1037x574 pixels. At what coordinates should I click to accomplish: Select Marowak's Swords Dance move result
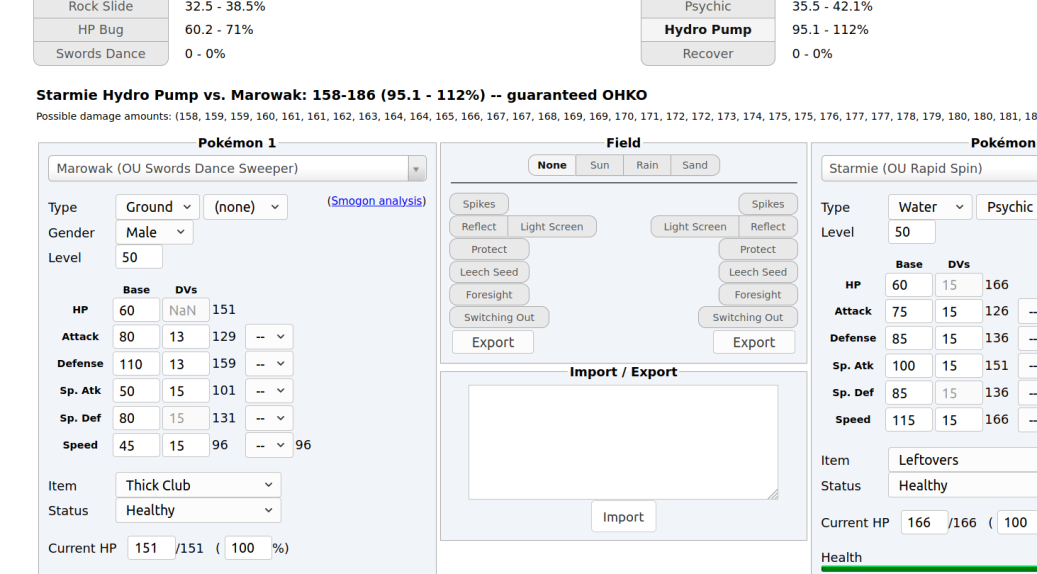101,54
